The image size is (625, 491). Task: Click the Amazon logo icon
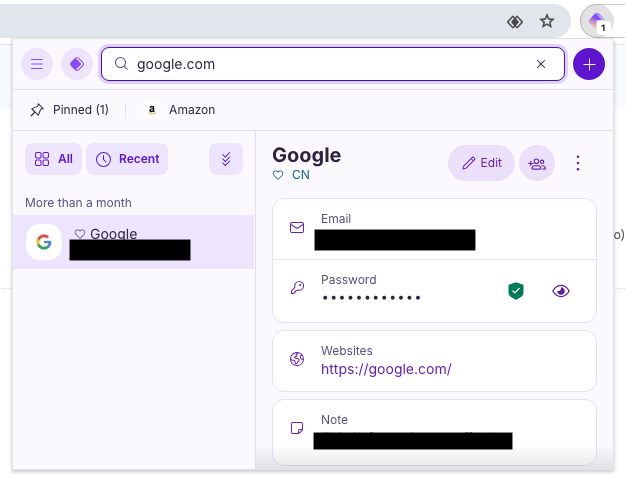tap(152, 110)
